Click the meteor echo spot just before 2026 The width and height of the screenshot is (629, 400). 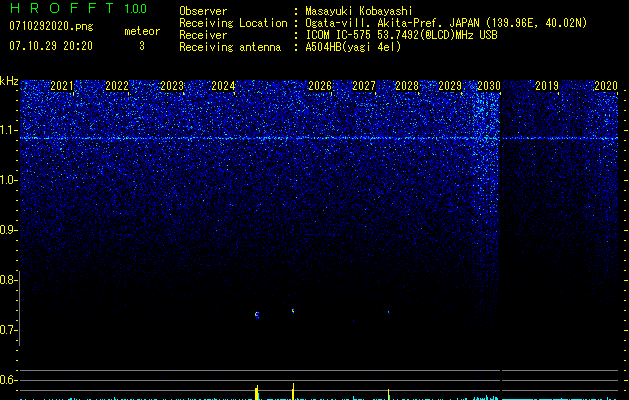pos(293,310)
